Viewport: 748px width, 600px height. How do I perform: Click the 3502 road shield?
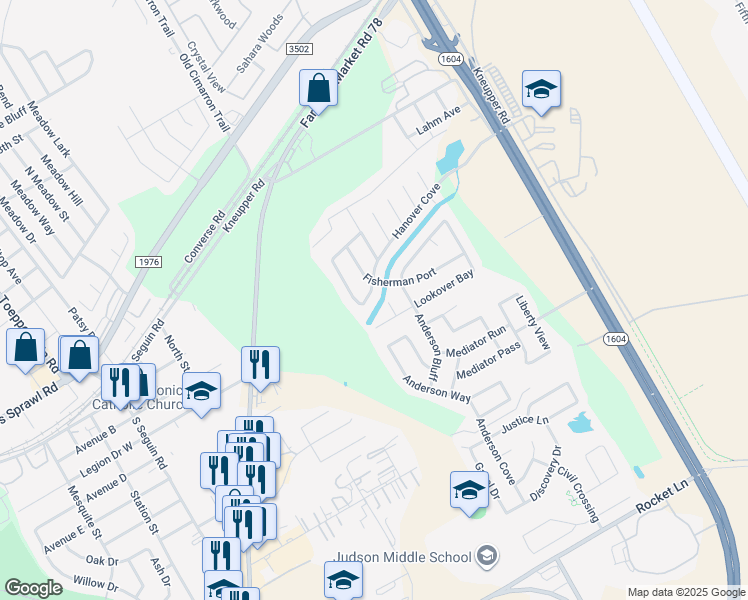pyautogui.click(x=299, y=49)
